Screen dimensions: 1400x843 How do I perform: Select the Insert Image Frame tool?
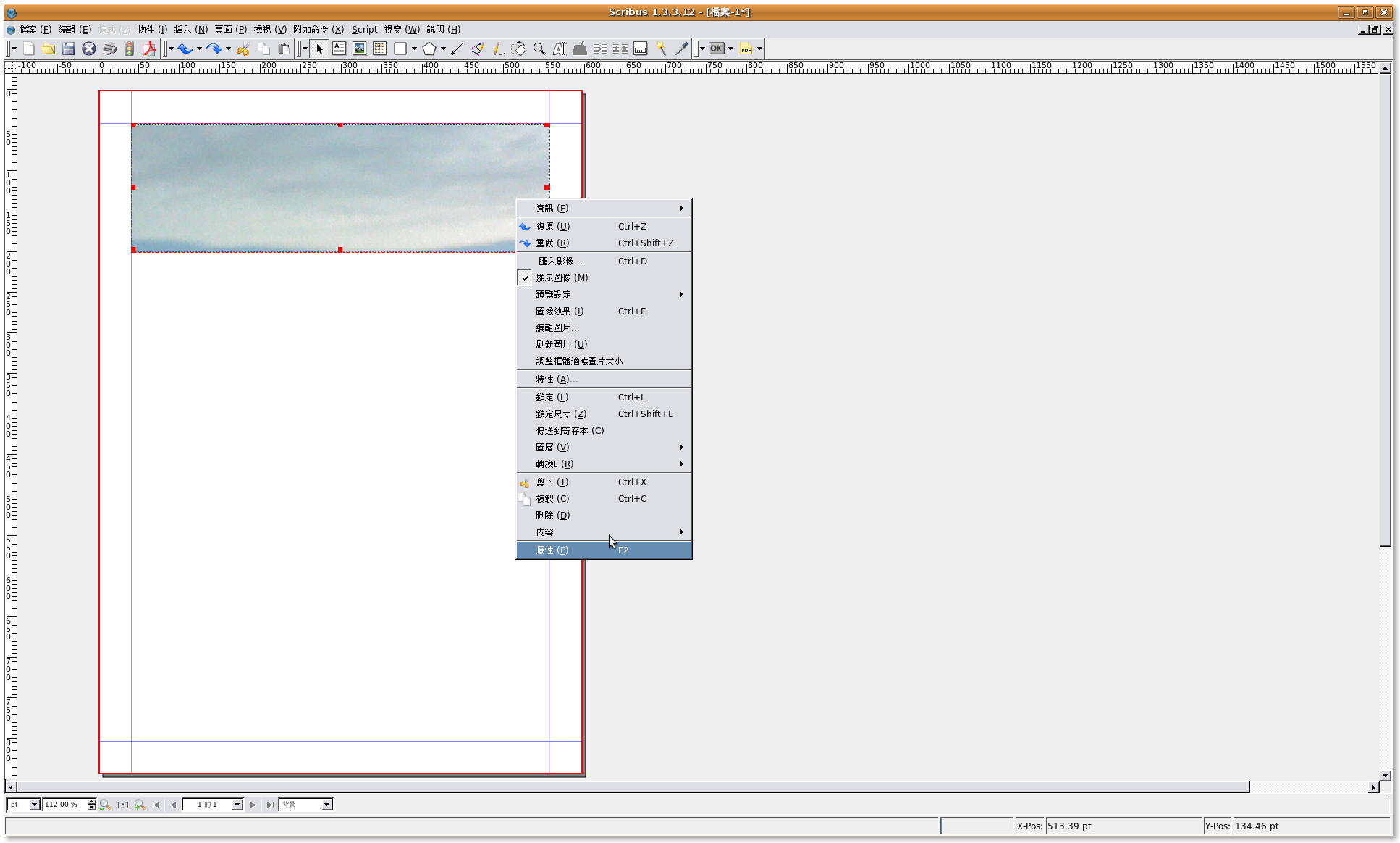pos(359,49)
